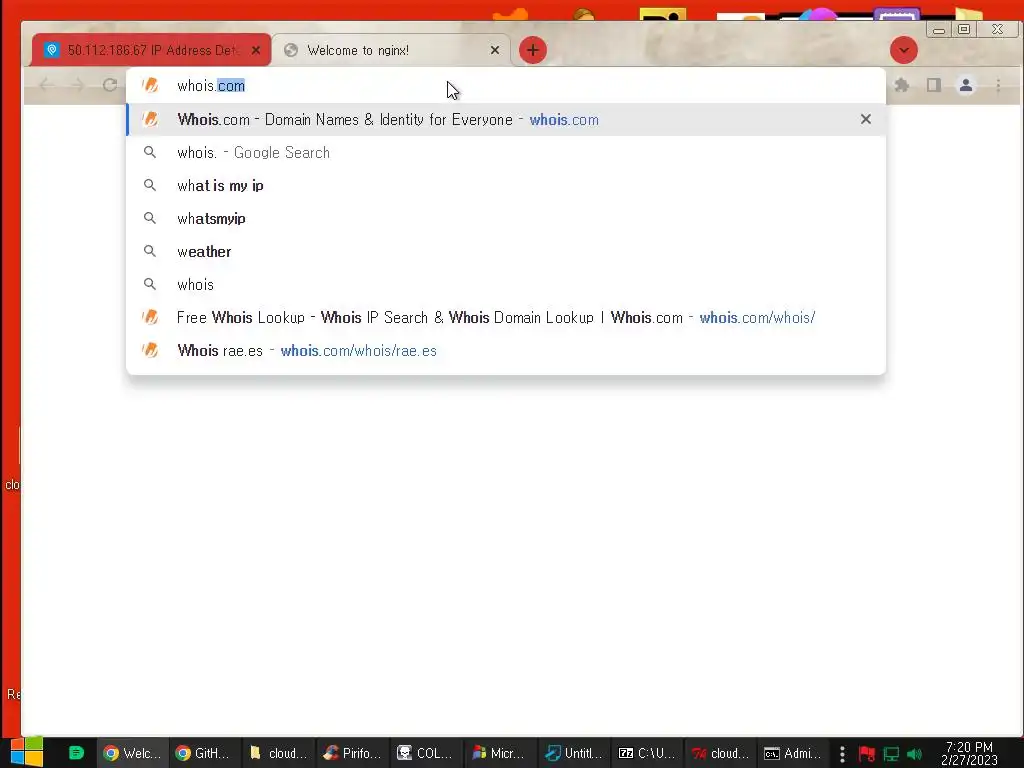Switch to Chrome 'GitH...' taskbar item
Screen dimensions: 1024x768
(204, 753)
